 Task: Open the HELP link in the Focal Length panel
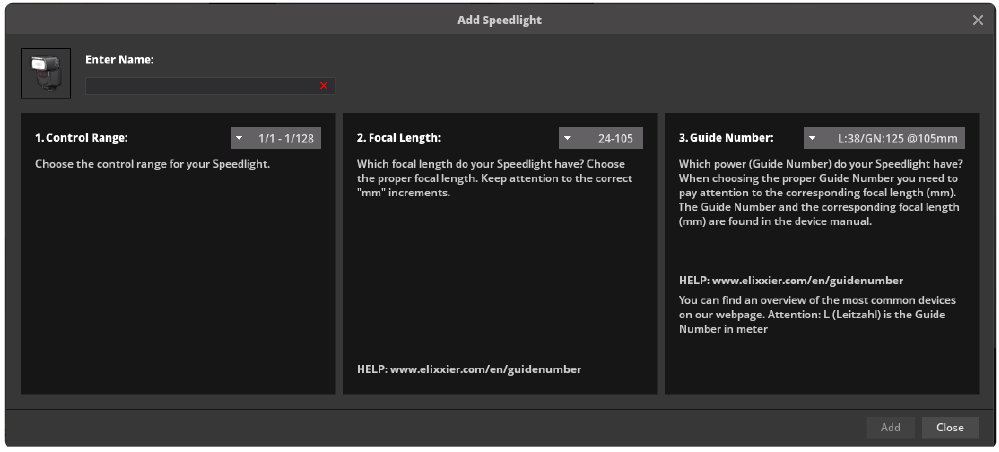469,369
